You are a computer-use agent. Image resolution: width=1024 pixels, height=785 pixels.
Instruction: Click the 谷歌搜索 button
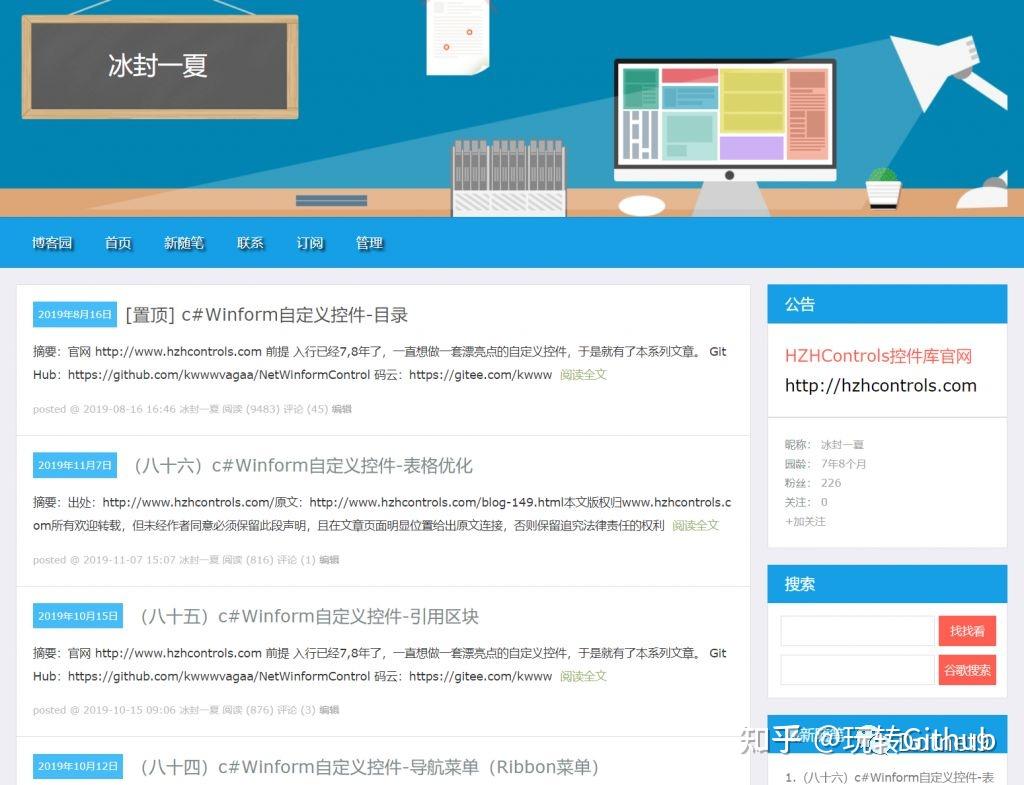coord(967,670)
